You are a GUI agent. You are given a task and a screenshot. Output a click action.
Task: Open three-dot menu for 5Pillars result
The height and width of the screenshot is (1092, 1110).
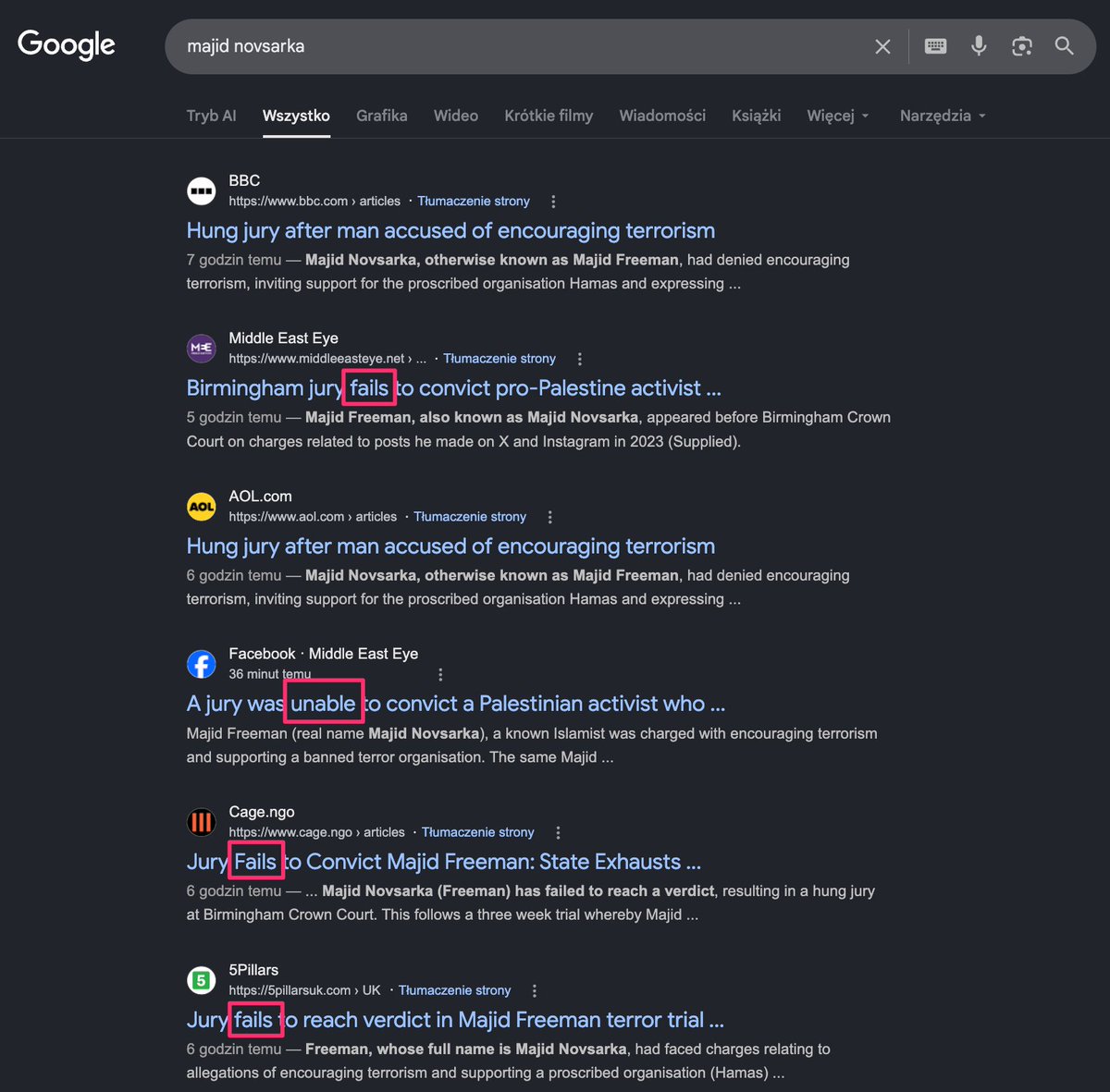coord(534,990)
